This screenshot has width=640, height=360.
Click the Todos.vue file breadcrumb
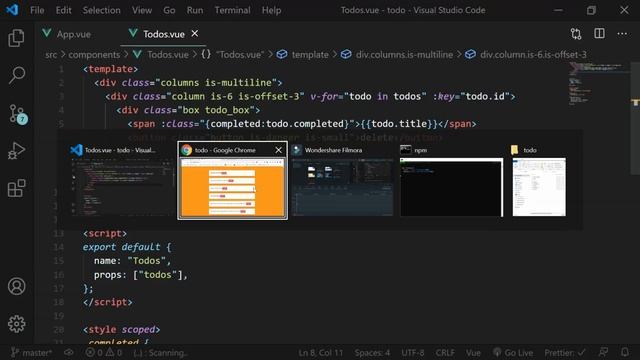coord(161,55)
